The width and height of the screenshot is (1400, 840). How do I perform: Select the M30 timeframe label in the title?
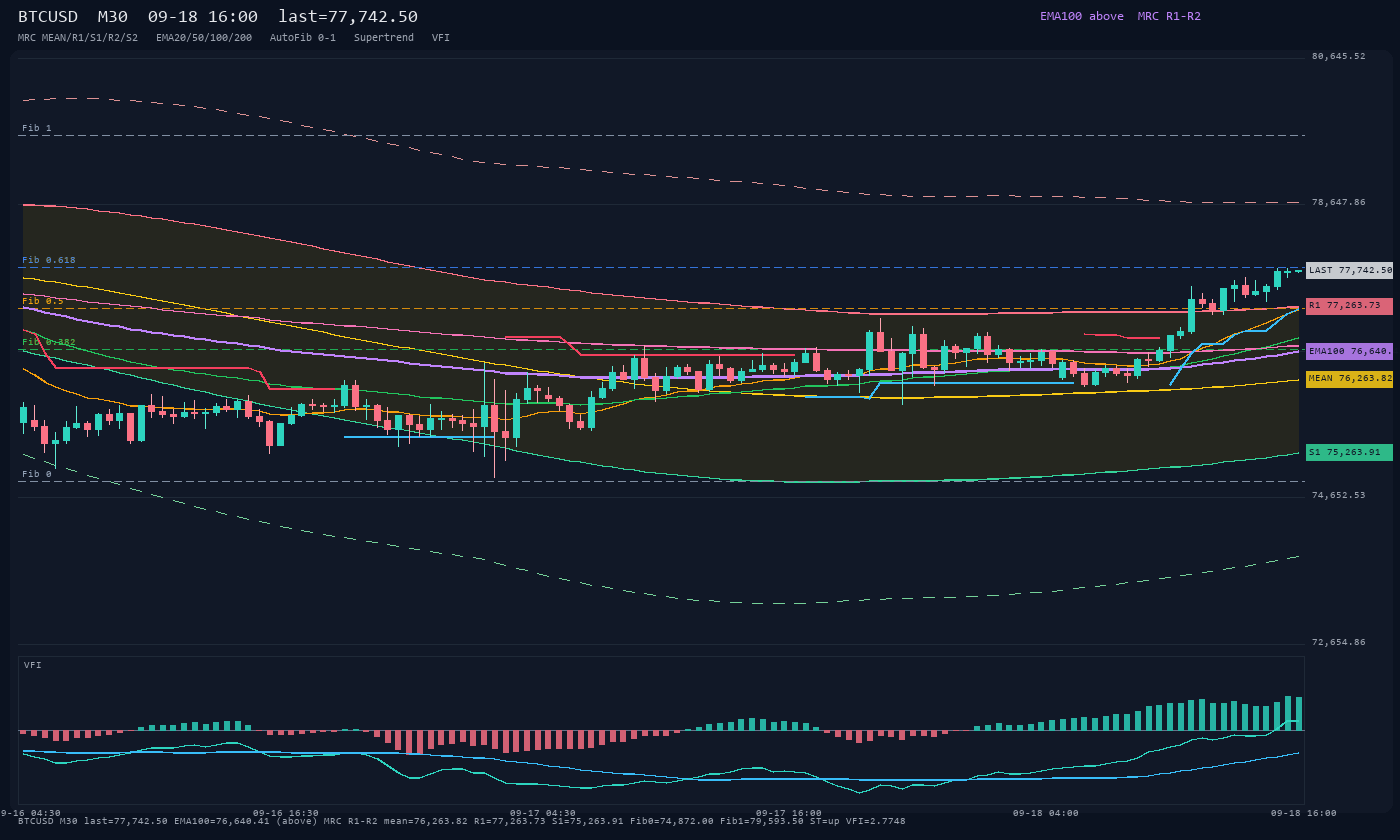coord(113,17)
